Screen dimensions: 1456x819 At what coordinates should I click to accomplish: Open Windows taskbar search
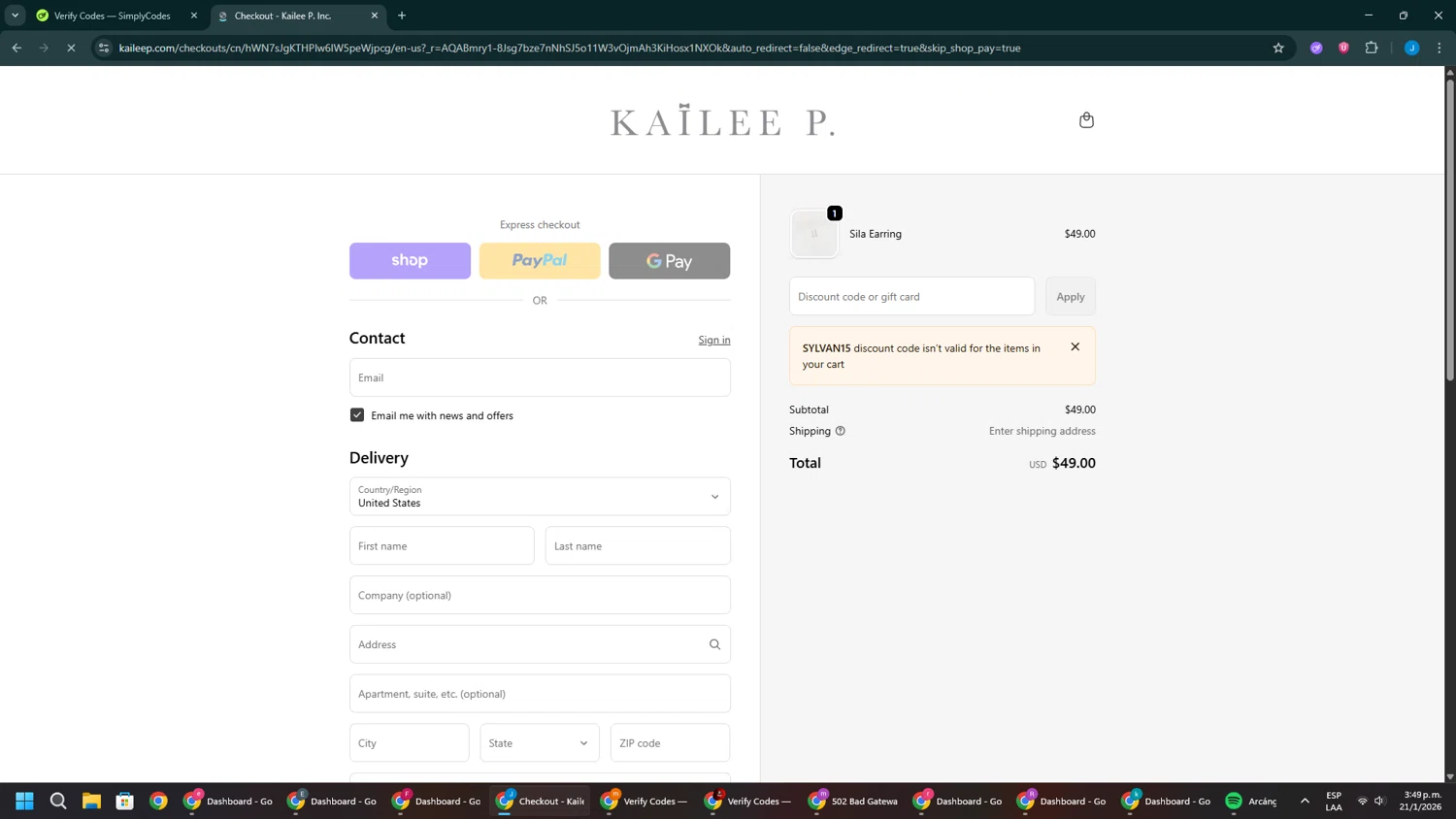coord(58,801)
